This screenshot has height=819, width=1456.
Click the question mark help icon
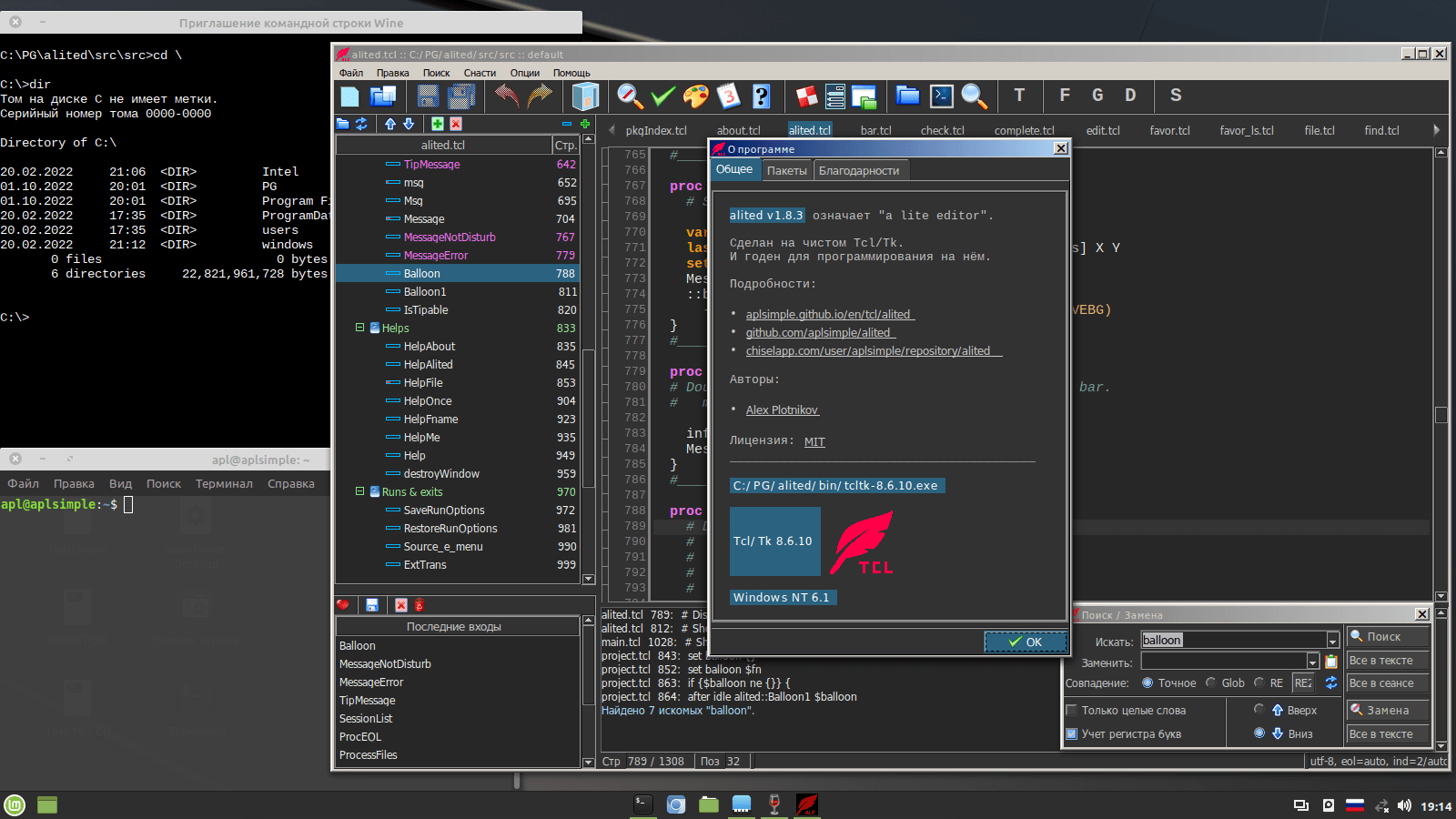pos(762,96)
